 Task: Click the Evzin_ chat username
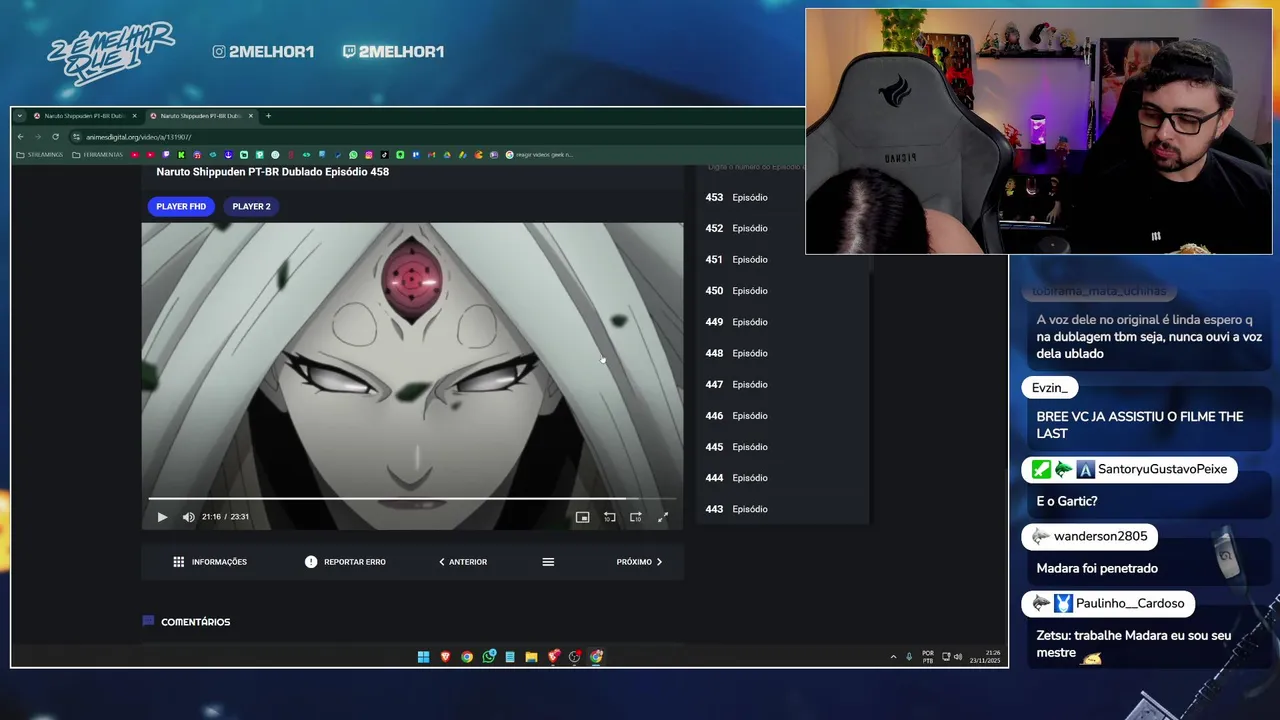(x=1050, y=388)
